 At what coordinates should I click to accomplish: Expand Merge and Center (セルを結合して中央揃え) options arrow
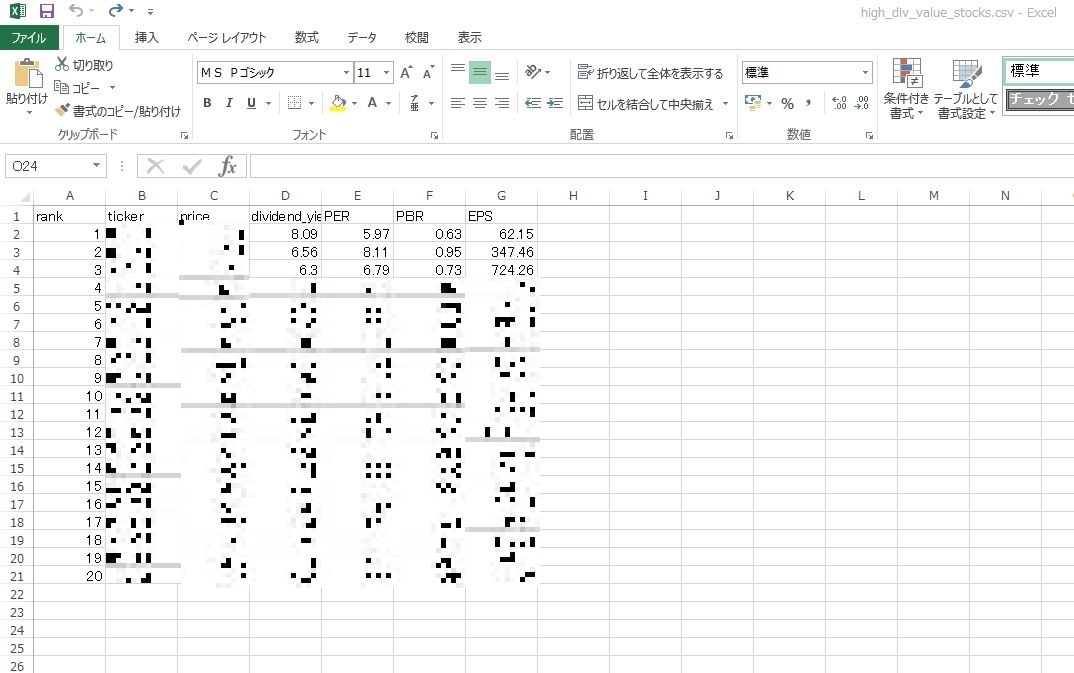[725, 103]
